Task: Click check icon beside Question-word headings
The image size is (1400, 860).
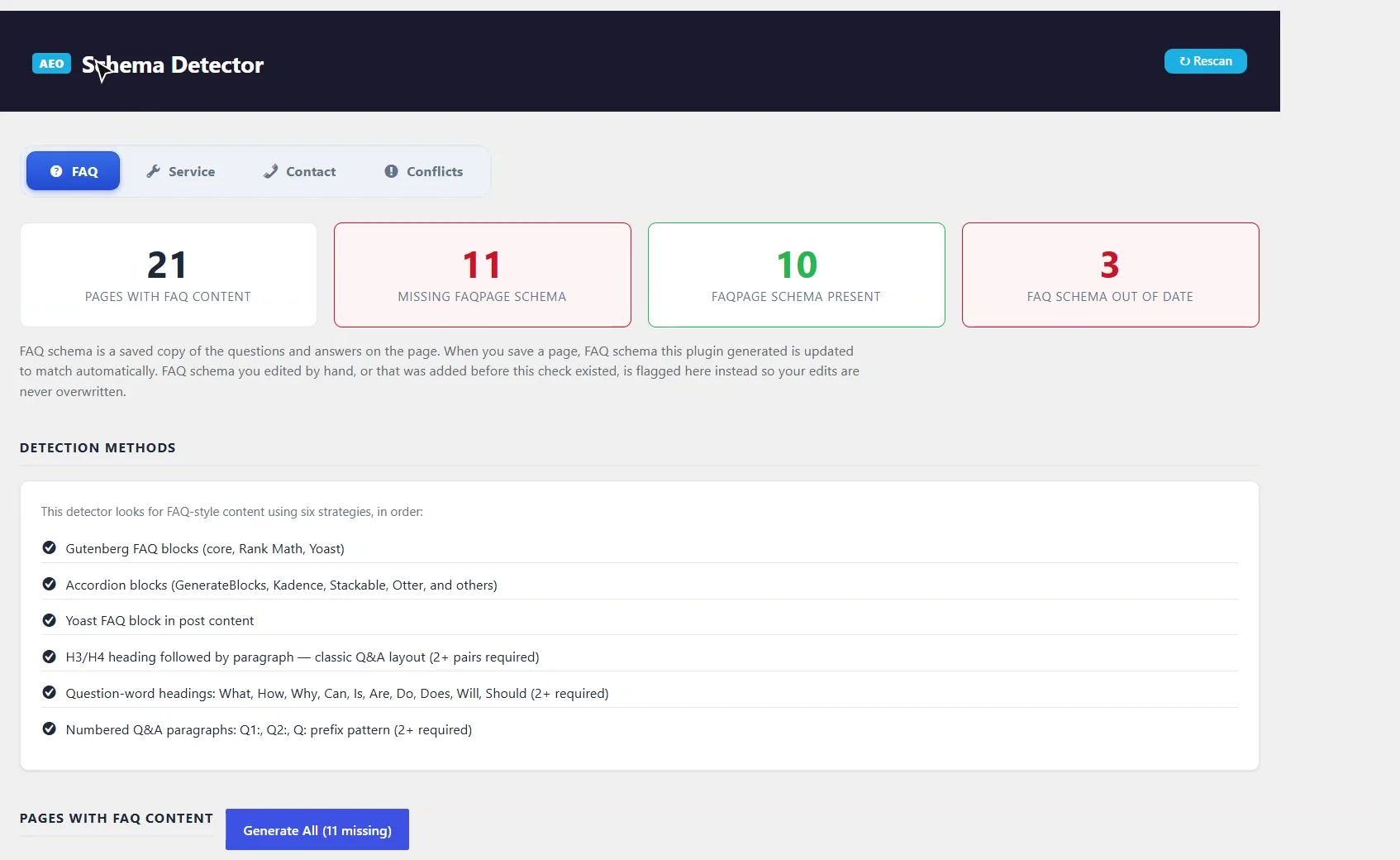Action: click(x=49, y=692)
